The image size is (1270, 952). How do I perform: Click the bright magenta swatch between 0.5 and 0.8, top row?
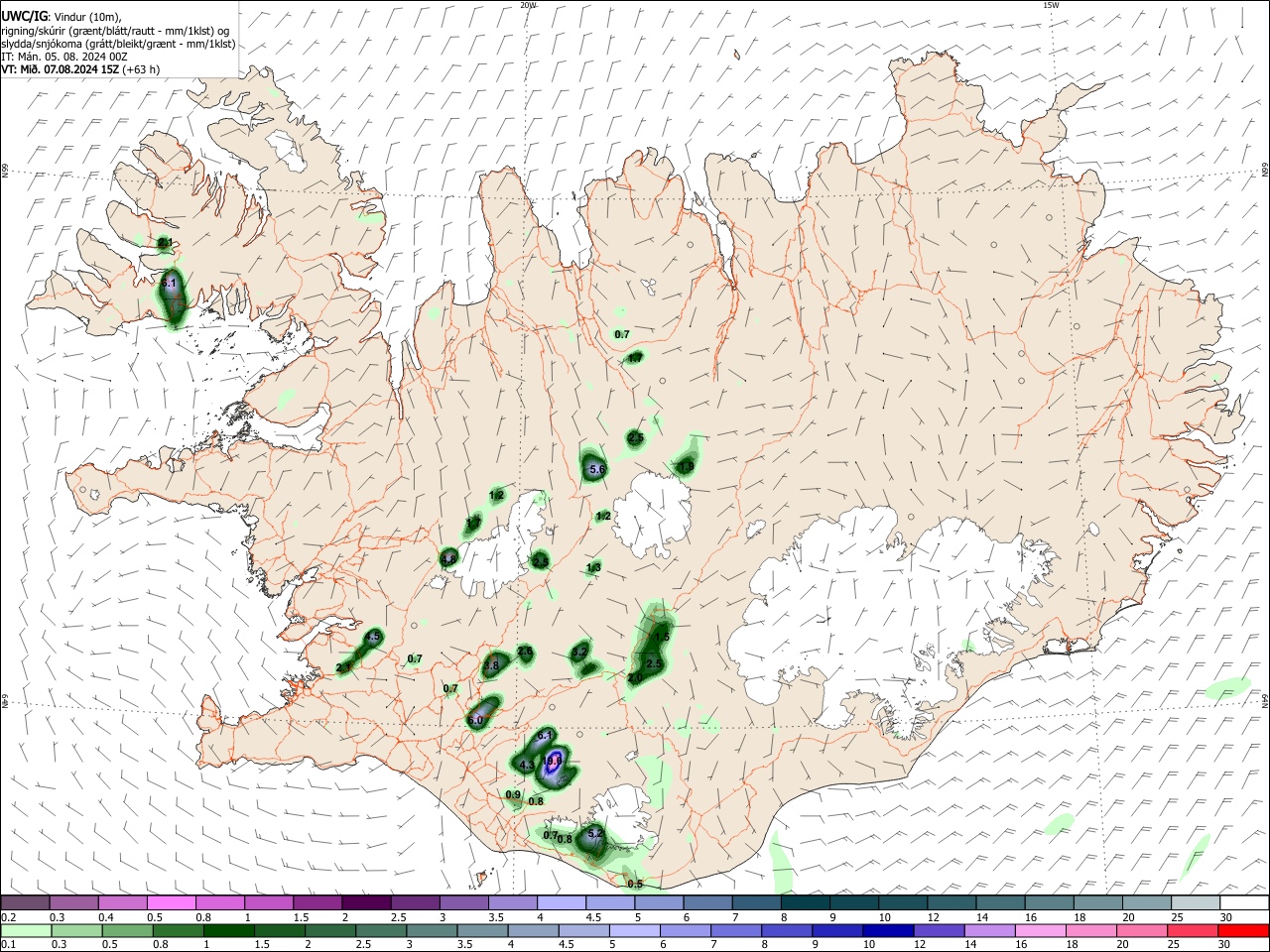(x=171, y=902)
